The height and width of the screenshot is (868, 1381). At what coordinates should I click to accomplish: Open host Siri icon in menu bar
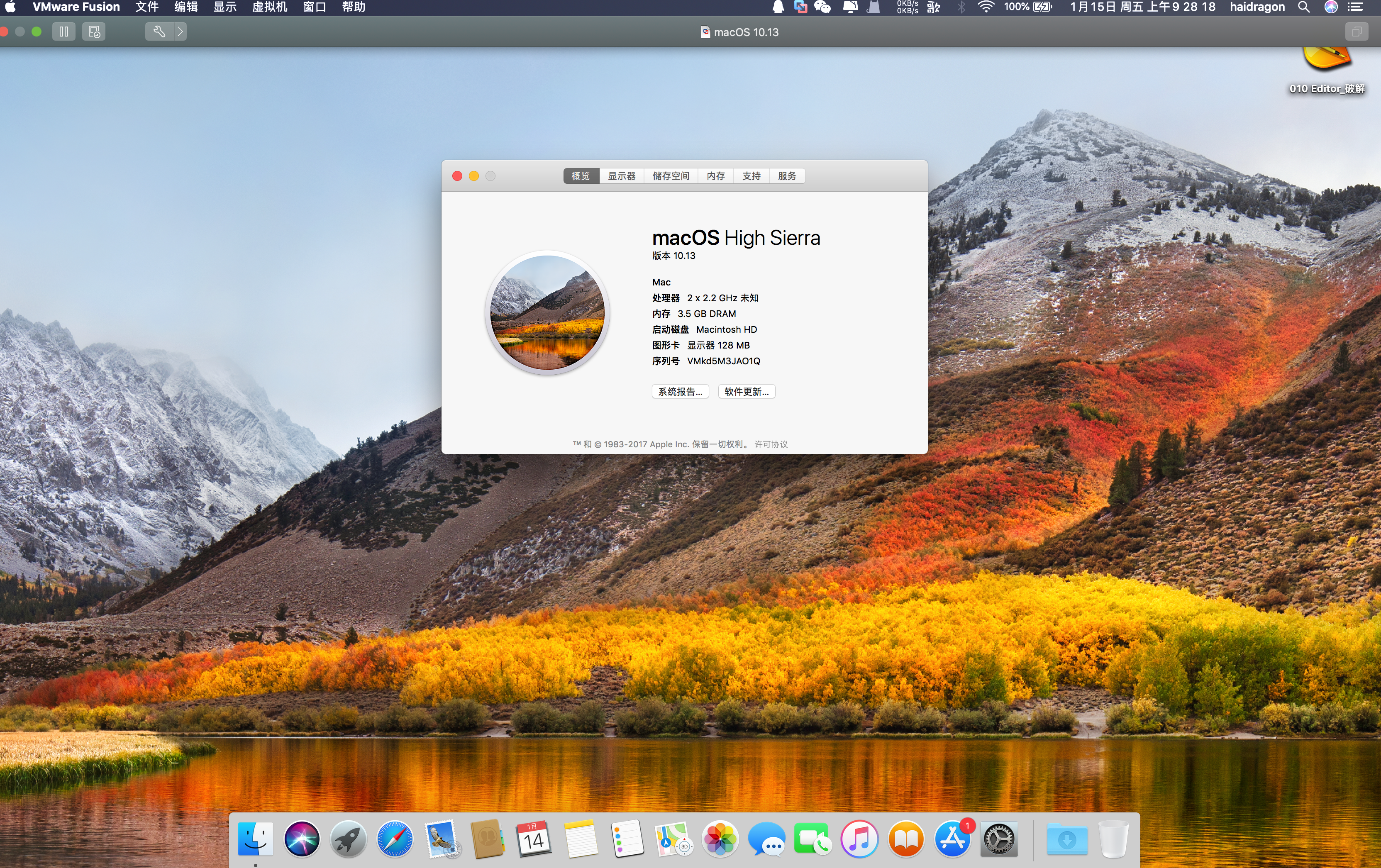(x=1331, y=7)
